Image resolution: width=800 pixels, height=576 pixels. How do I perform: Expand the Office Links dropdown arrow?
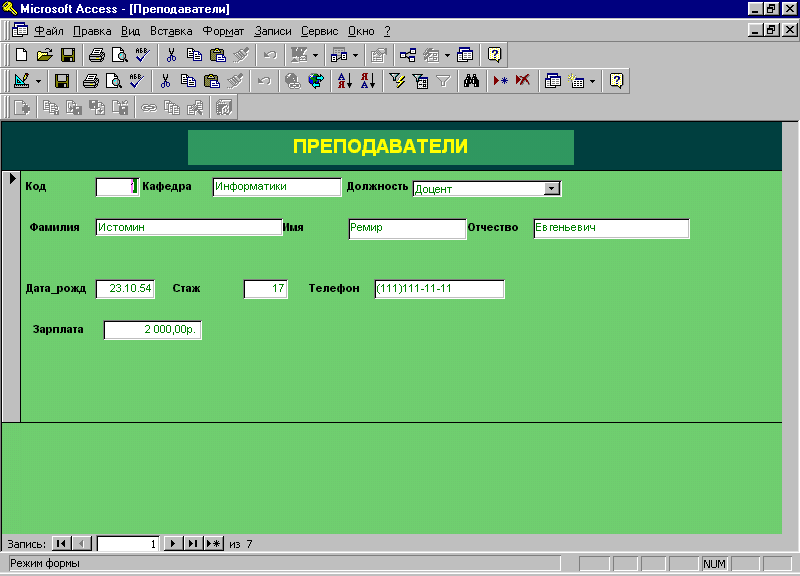click(x=315, y=55)
